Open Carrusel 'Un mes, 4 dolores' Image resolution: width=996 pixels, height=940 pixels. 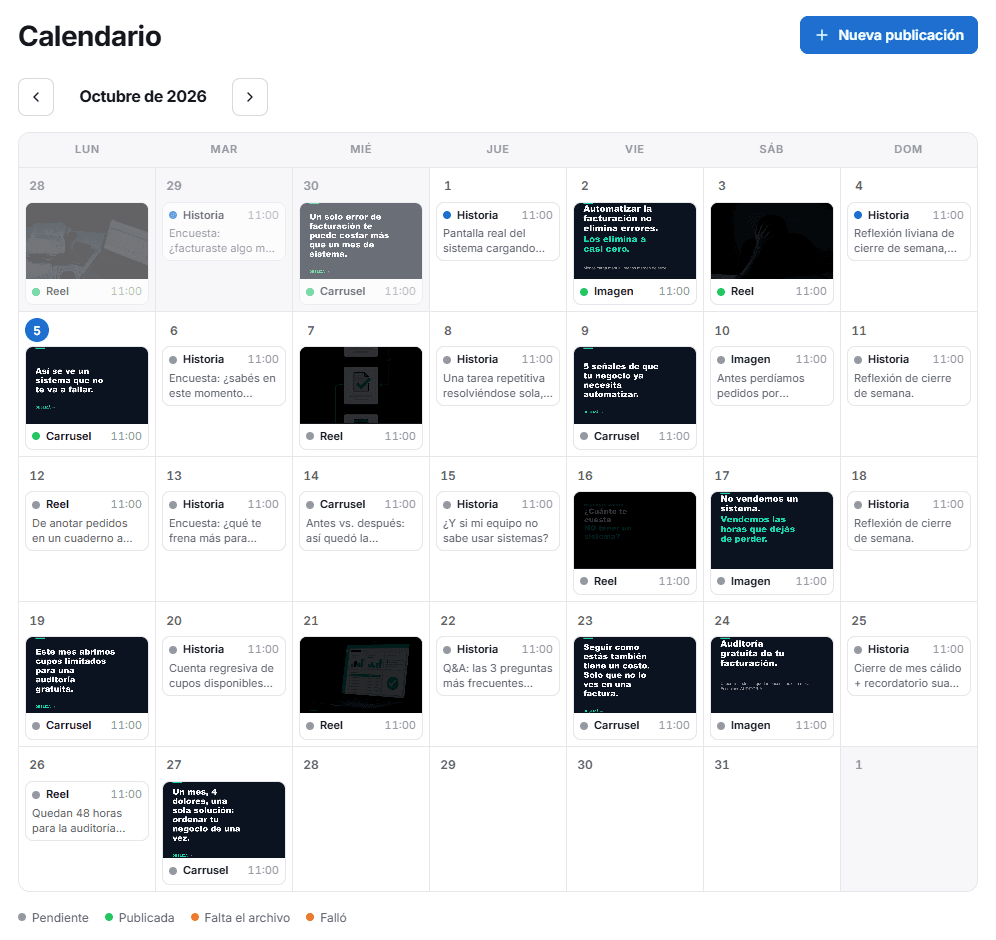click(x=224, y=833)
